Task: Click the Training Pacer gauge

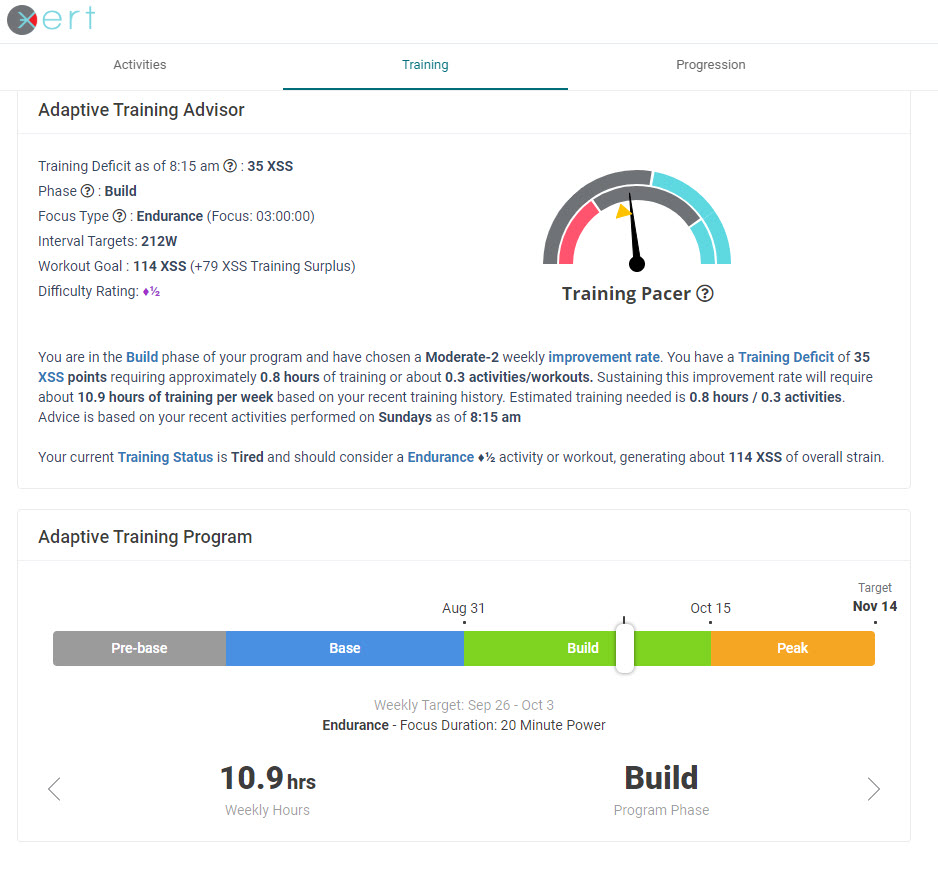Action: coord(636,220)
